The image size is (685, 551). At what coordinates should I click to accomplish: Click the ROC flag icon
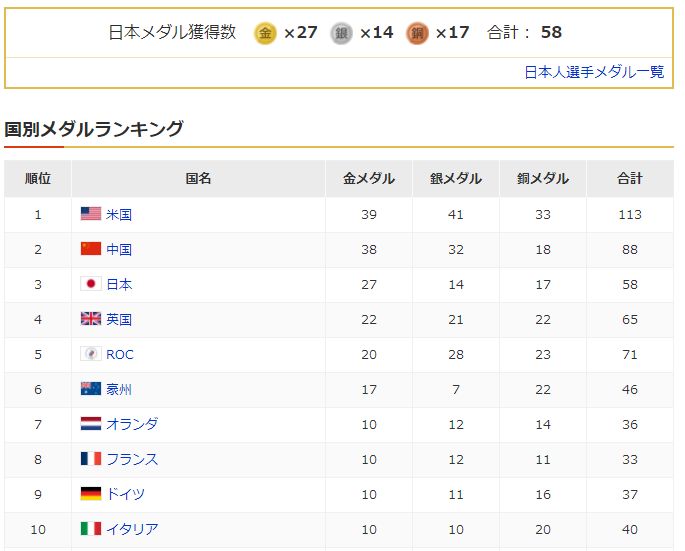91,353
